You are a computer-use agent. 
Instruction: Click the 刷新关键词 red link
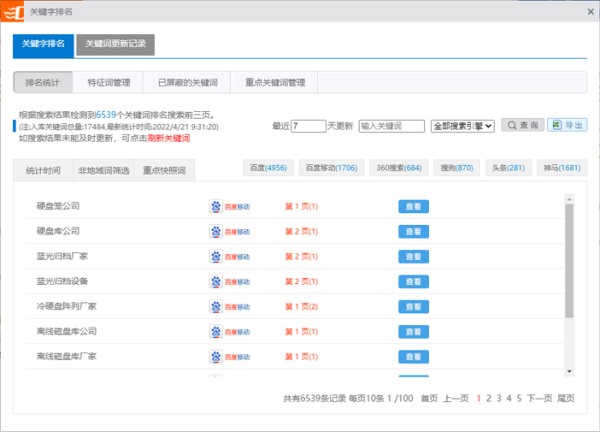169,138
